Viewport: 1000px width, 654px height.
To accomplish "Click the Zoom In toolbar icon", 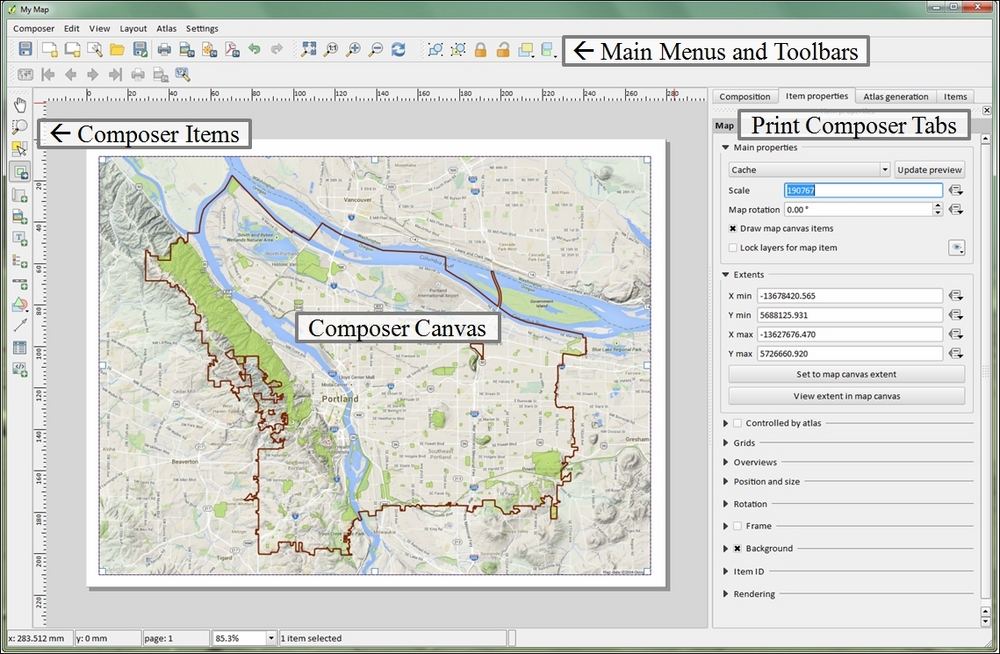I will click(354, 49).
